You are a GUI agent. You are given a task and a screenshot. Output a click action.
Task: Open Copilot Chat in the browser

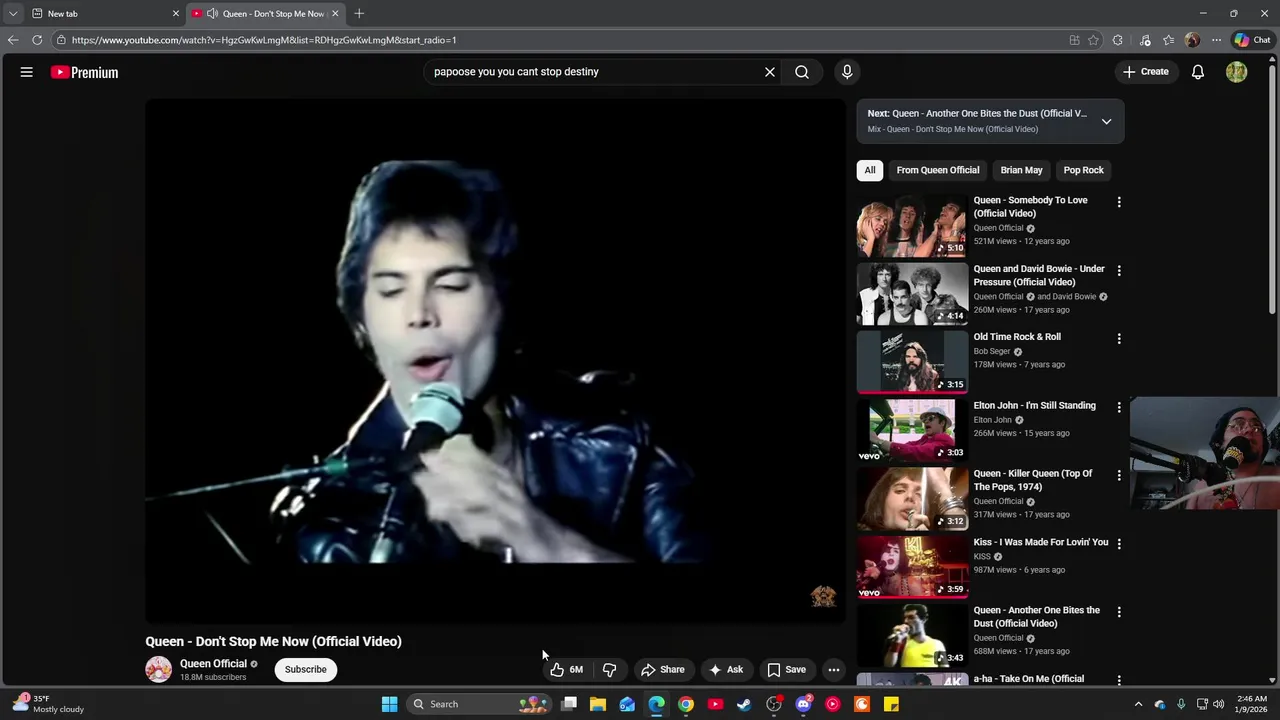(x=1252, y=40)
